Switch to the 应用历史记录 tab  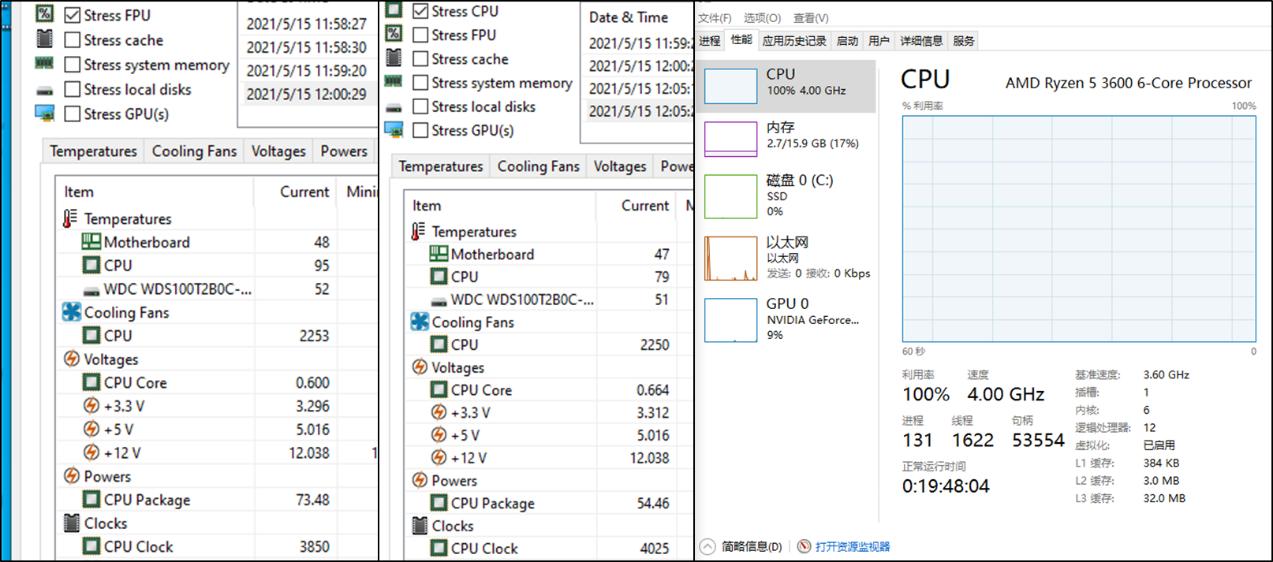point(794,41)
